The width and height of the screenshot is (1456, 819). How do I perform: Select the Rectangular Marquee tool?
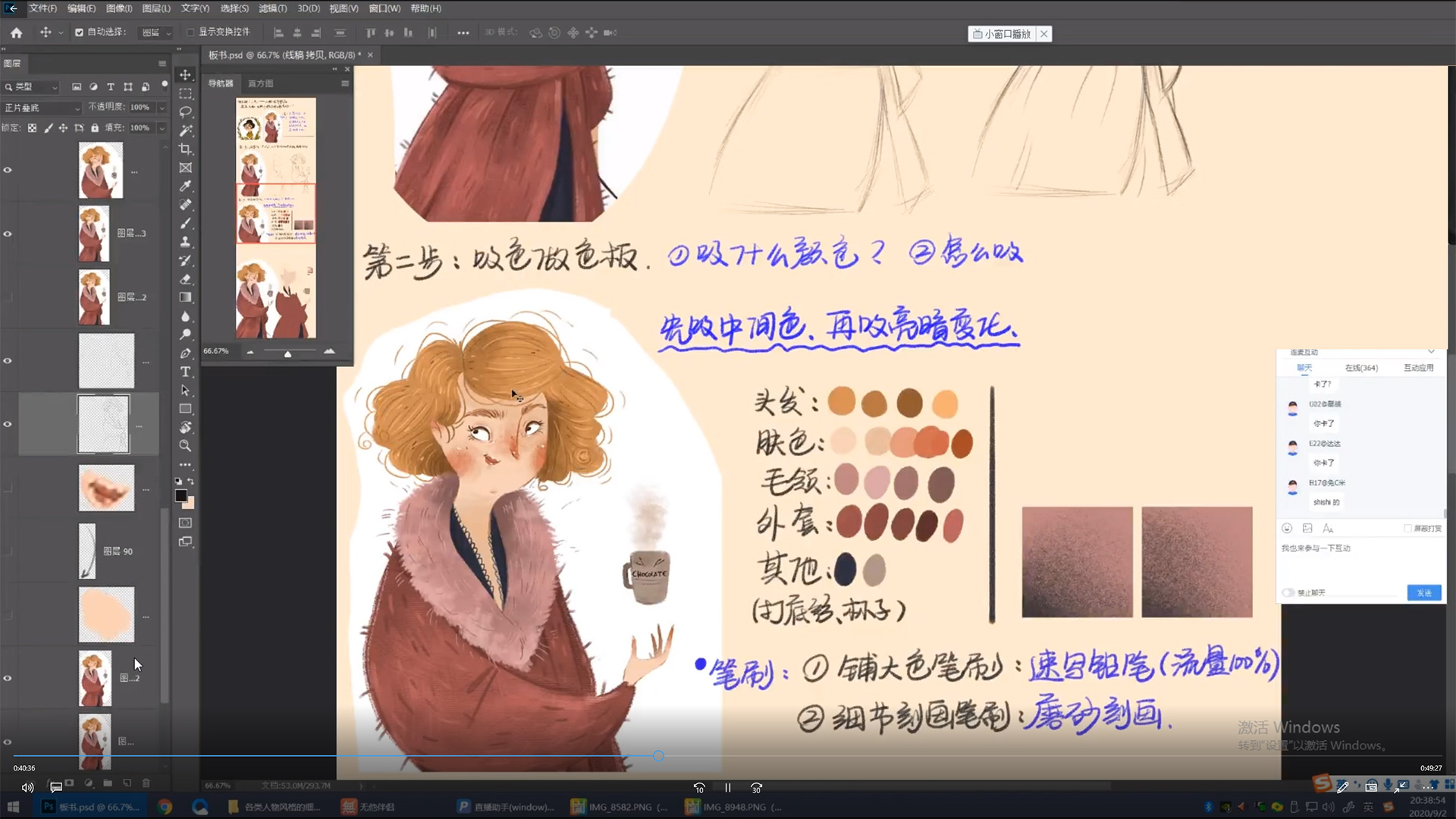185,93
